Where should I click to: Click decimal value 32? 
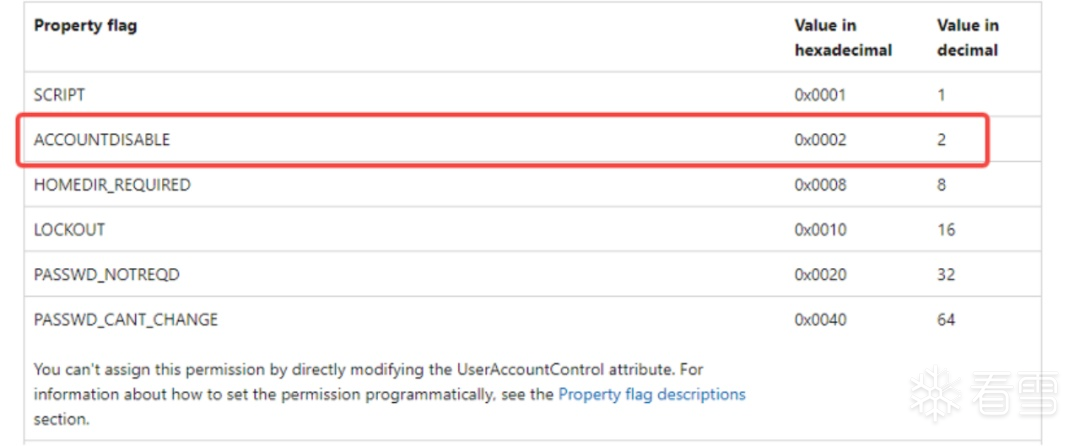coord(946,275)
